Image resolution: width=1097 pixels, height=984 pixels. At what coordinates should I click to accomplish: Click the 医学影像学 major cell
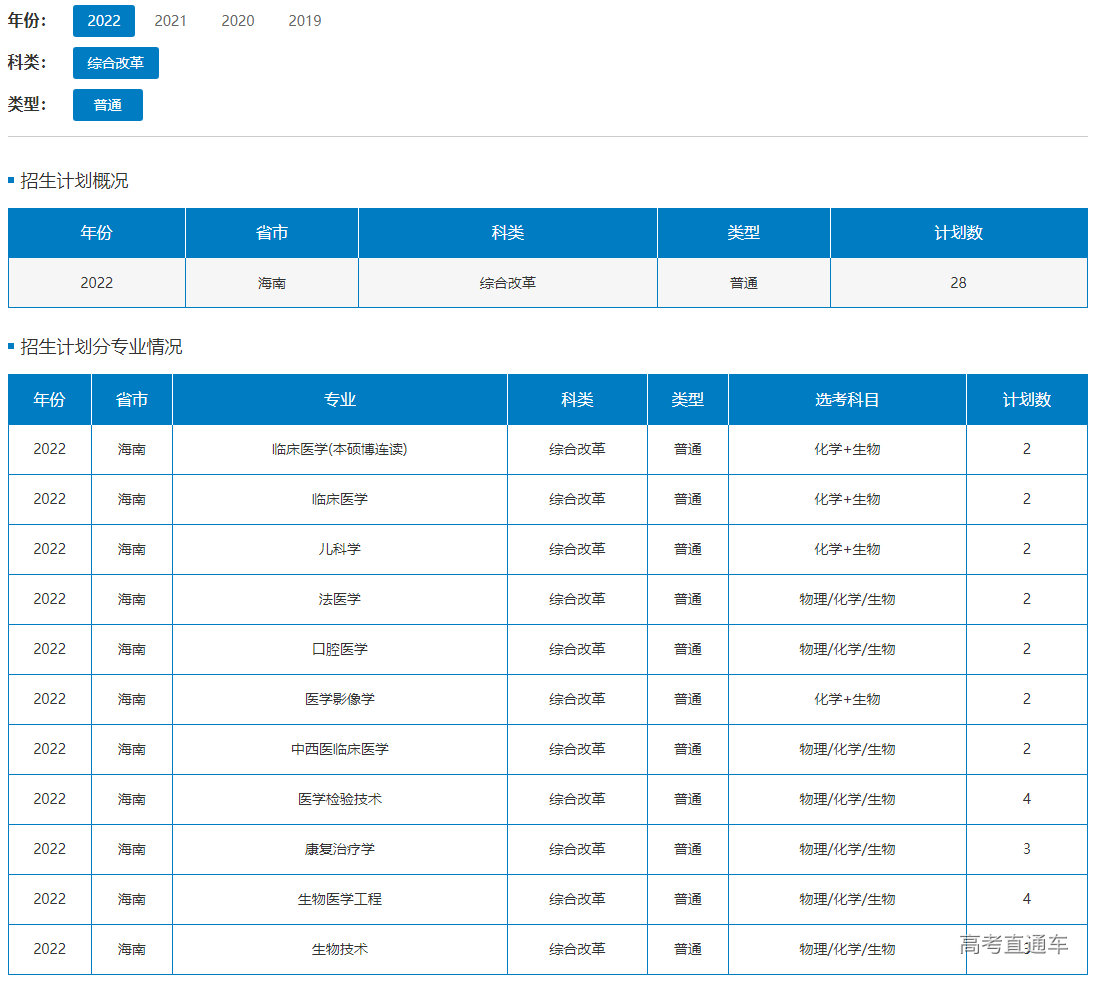point(340,699)
